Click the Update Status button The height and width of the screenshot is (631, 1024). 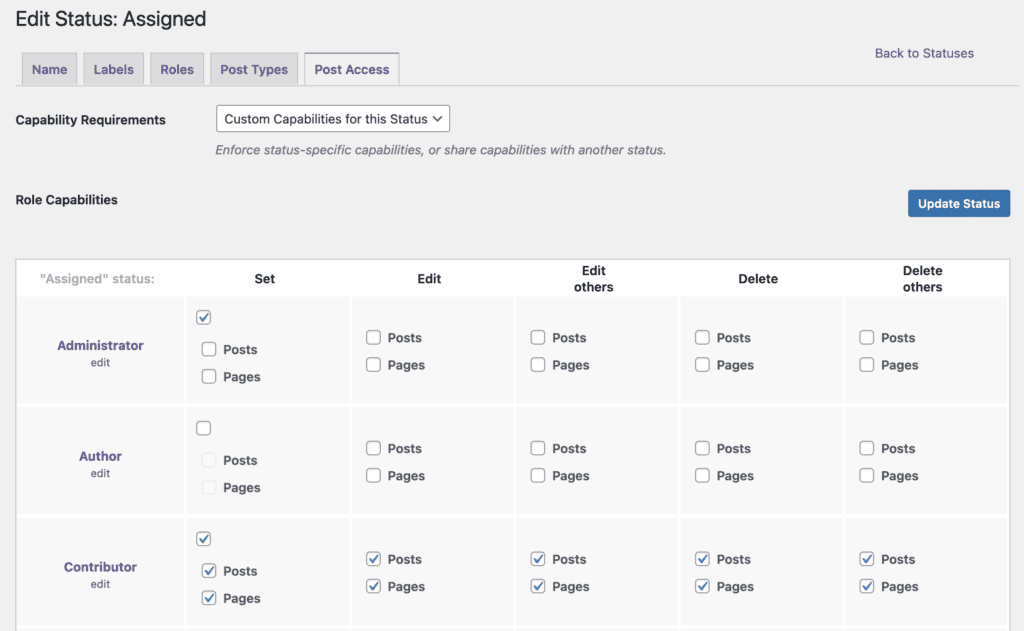click(x=958, y=203)
